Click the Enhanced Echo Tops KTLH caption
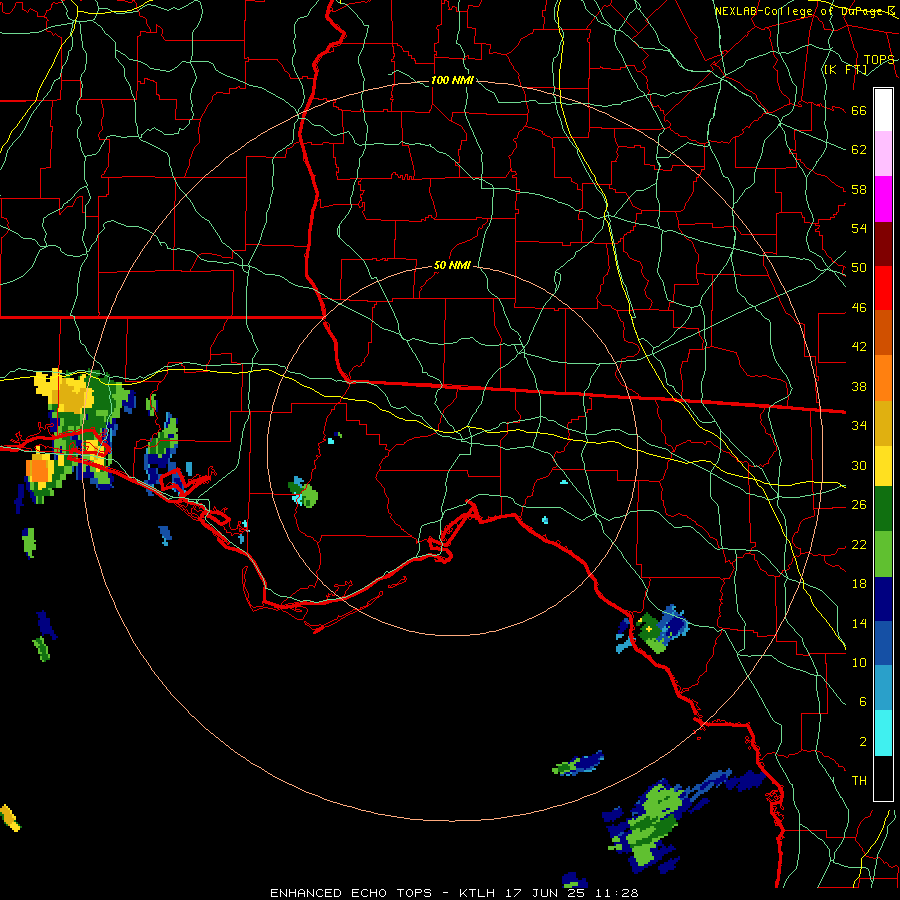Image resolution: width=900 pixels, height=900 pixels. tap(454, 893)
